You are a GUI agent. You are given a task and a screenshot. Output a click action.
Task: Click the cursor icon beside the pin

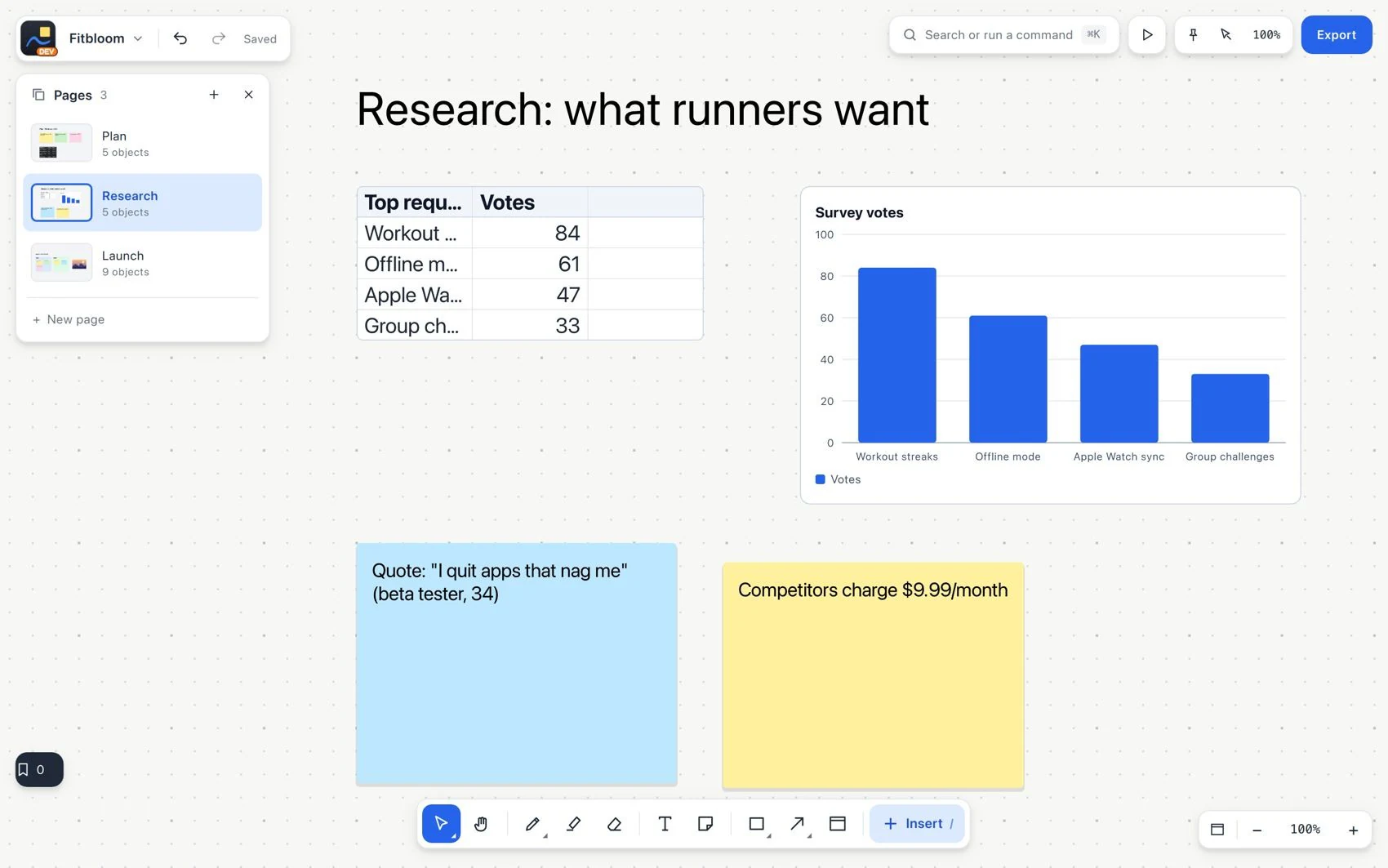click(1226, 34)
